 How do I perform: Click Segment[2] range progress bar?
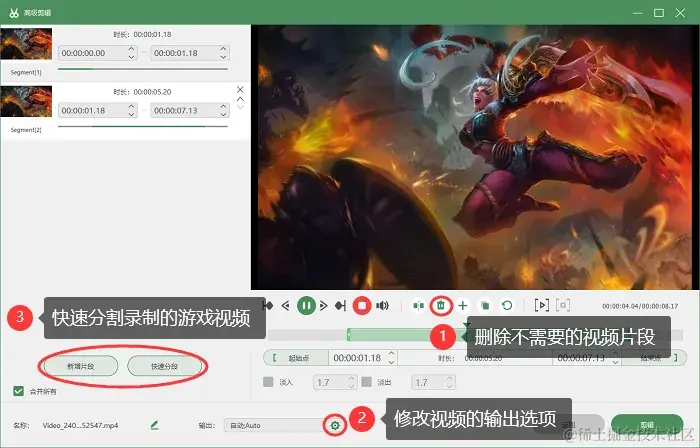tap(143, 127)
